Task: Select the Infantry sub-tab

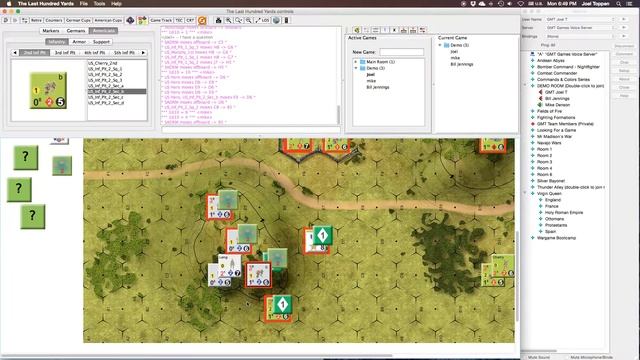Action: (x=56, y=42)
